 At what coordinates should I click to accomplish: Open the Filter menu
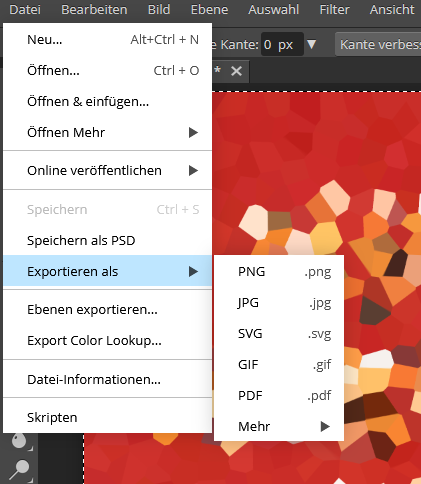(x=334, y=9)
